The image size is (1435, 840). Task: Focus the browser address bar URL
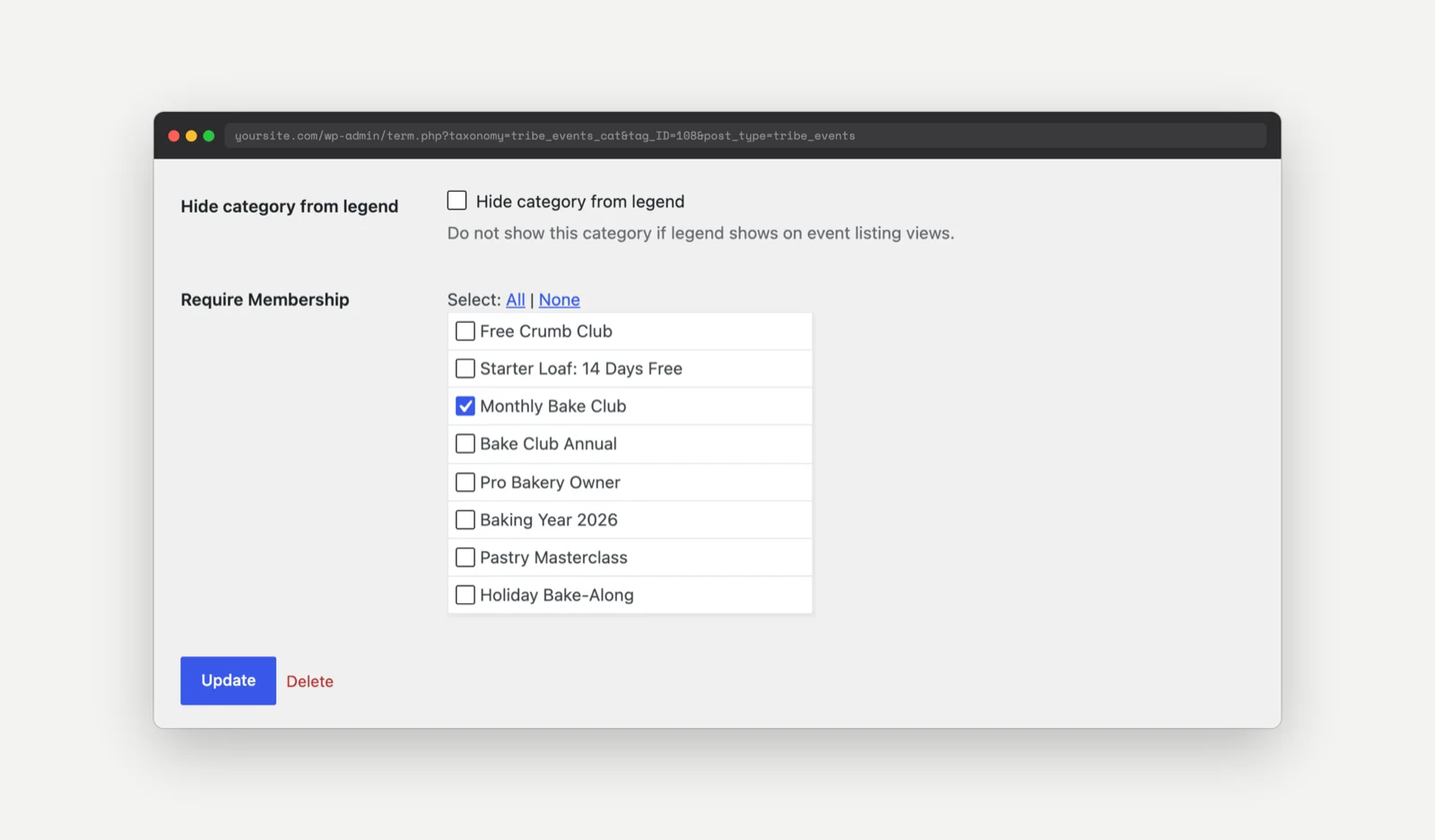pyautogui.click(x=745, y=136)
